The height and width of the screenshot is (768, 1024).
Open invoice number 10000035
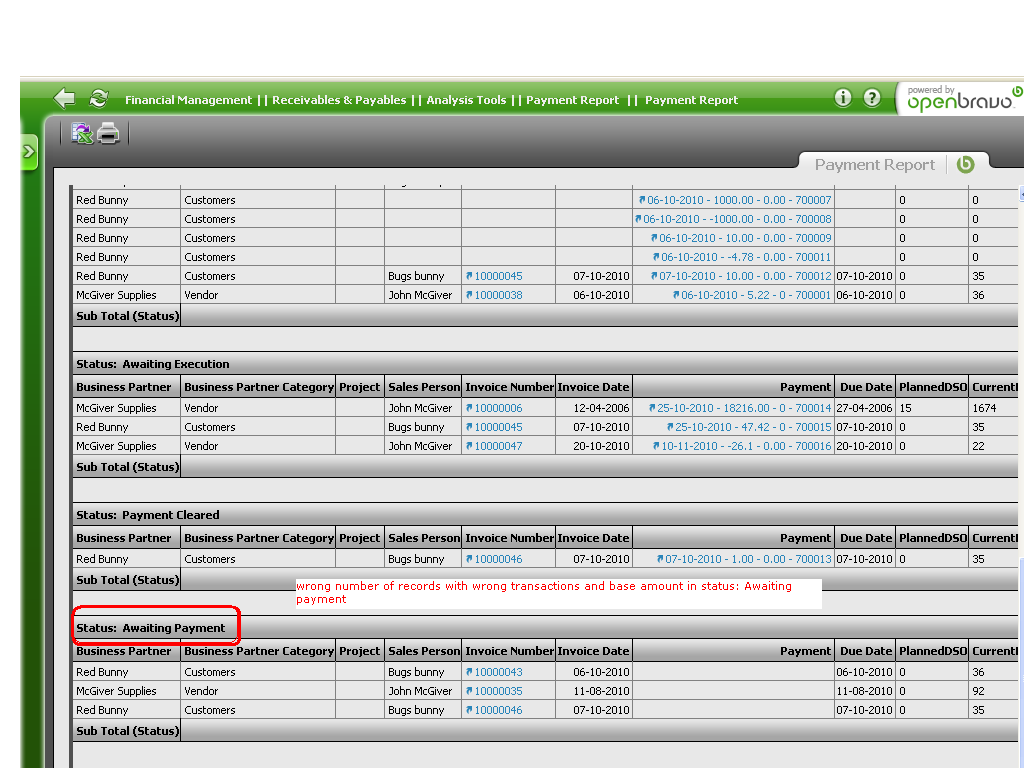(498, 691)
